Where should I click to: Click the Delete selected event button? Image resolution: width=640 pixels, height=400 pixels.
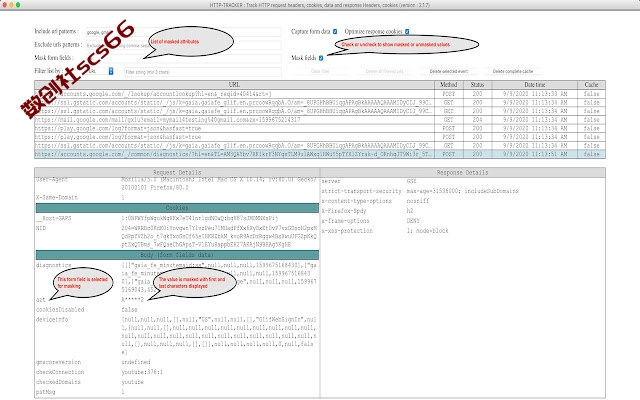(449, 71)
